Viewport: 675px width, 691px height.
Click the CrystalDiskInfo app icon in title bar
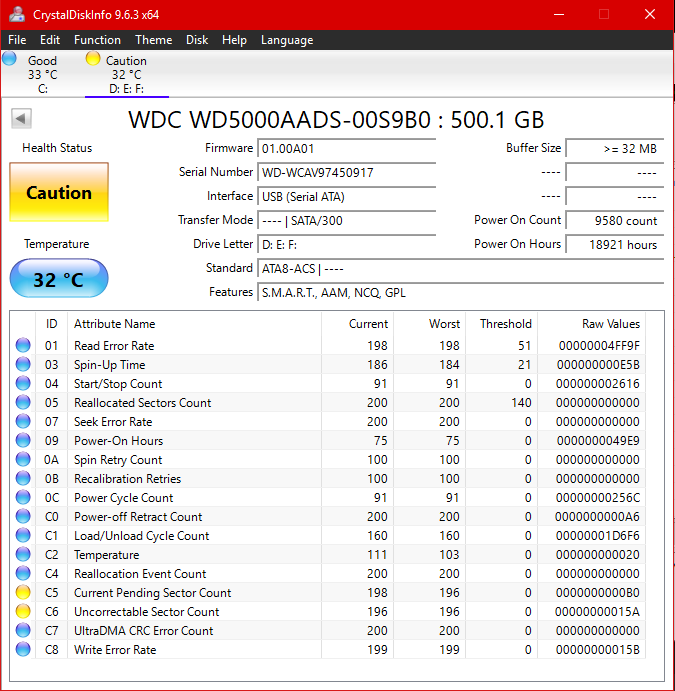pyautogui.click(x=16, y=14)
